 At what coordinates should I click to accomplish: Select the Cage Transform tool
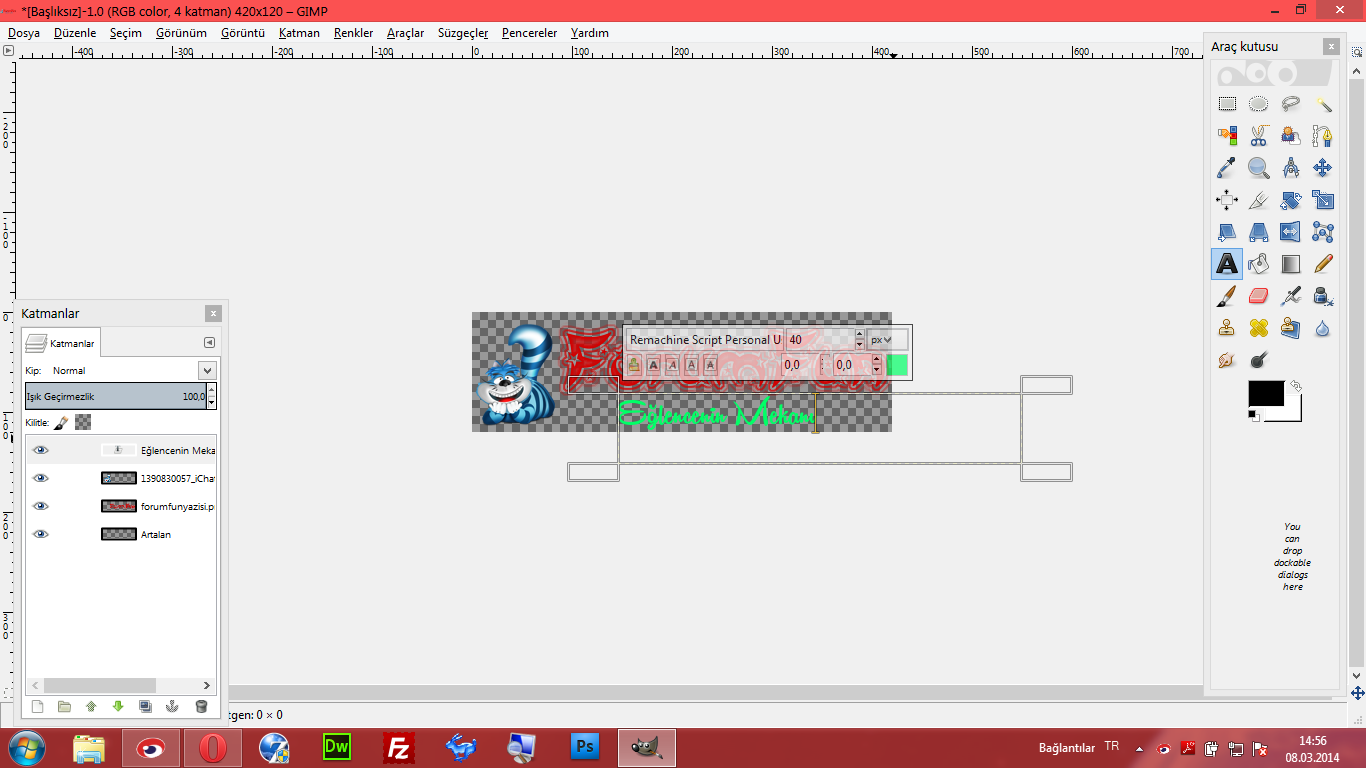click(1323, 232)
